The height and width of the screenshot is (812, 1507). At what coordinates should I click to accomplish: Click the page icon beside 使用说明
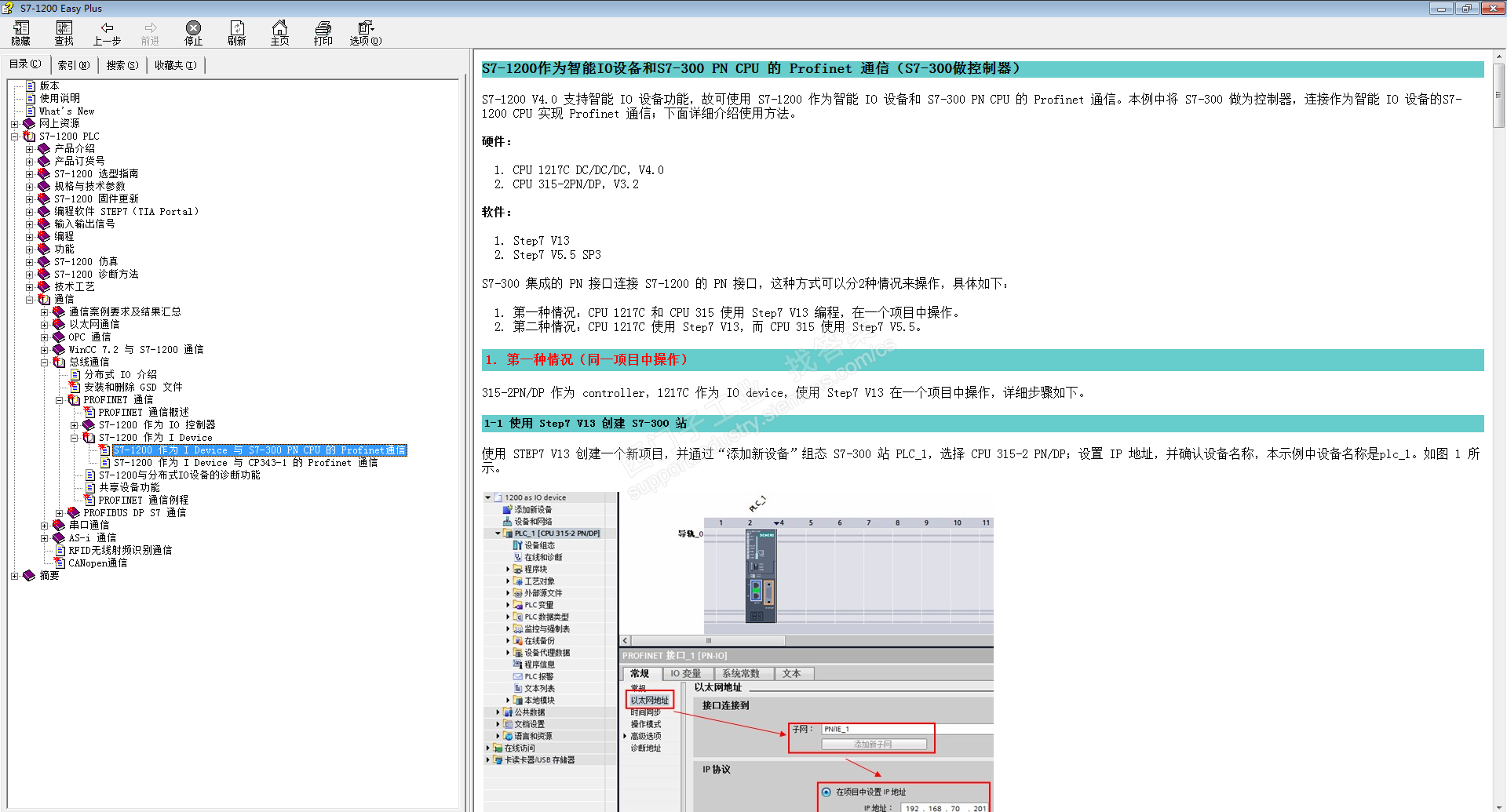[31, 98]
